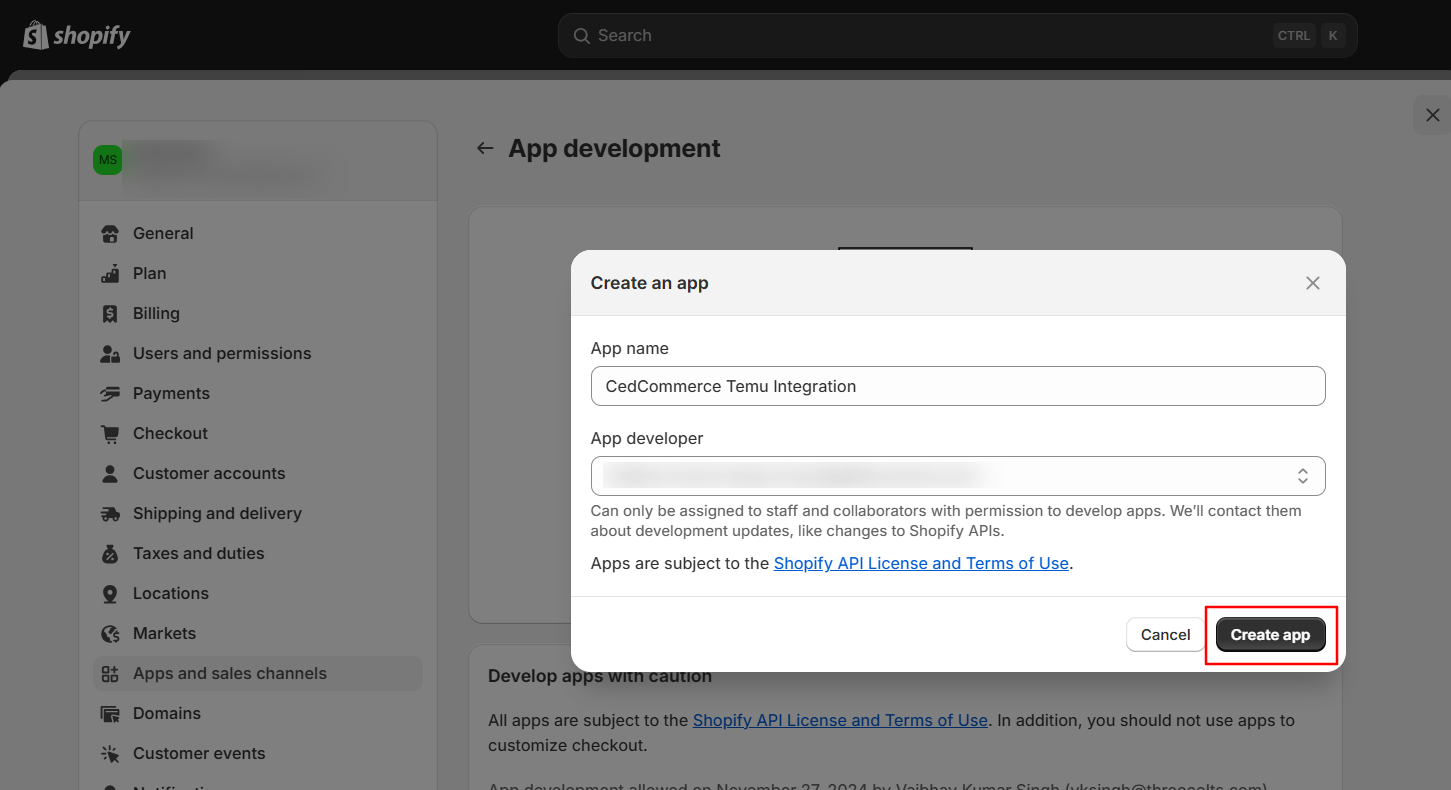Click the Plan chart icon
This screenshot has width=1451, height=790.
[111, 274]
